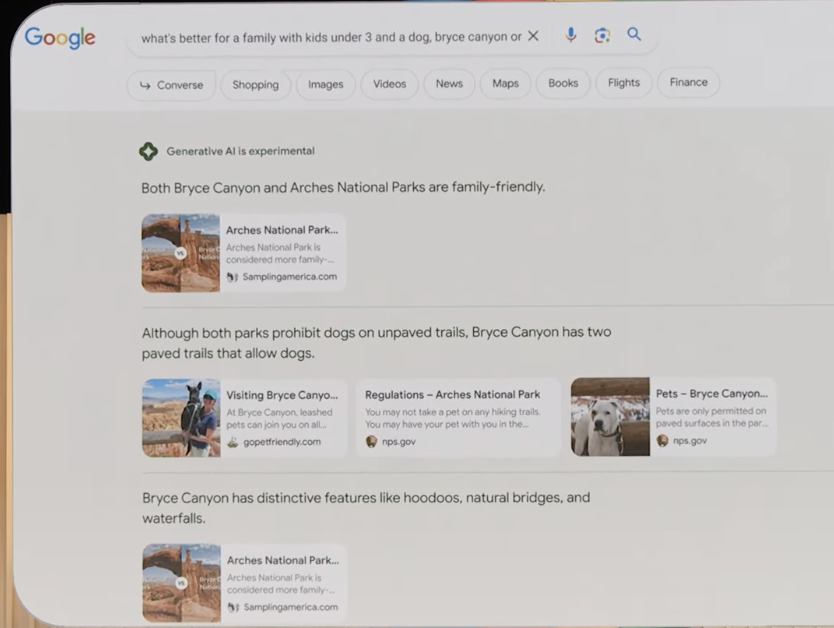Click white dog thumbnail image
Viewport: 834px width, 628px height.
(611, 417)
